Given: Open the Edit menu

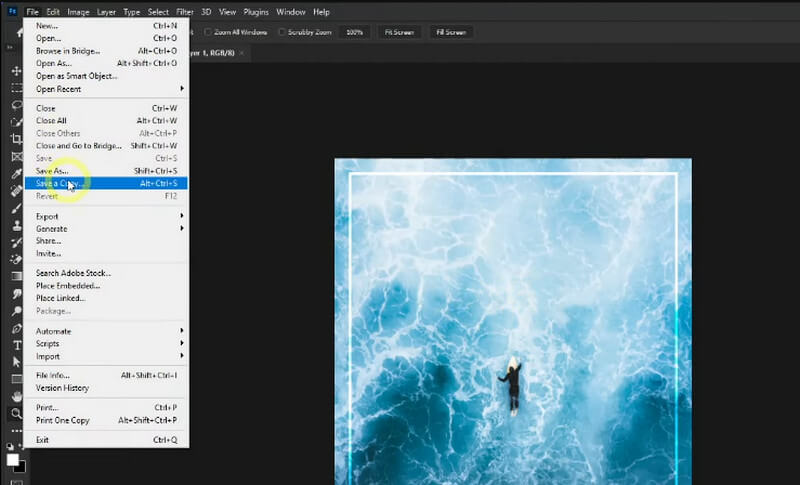Looking at the screenshot, I should pos(53,12).
